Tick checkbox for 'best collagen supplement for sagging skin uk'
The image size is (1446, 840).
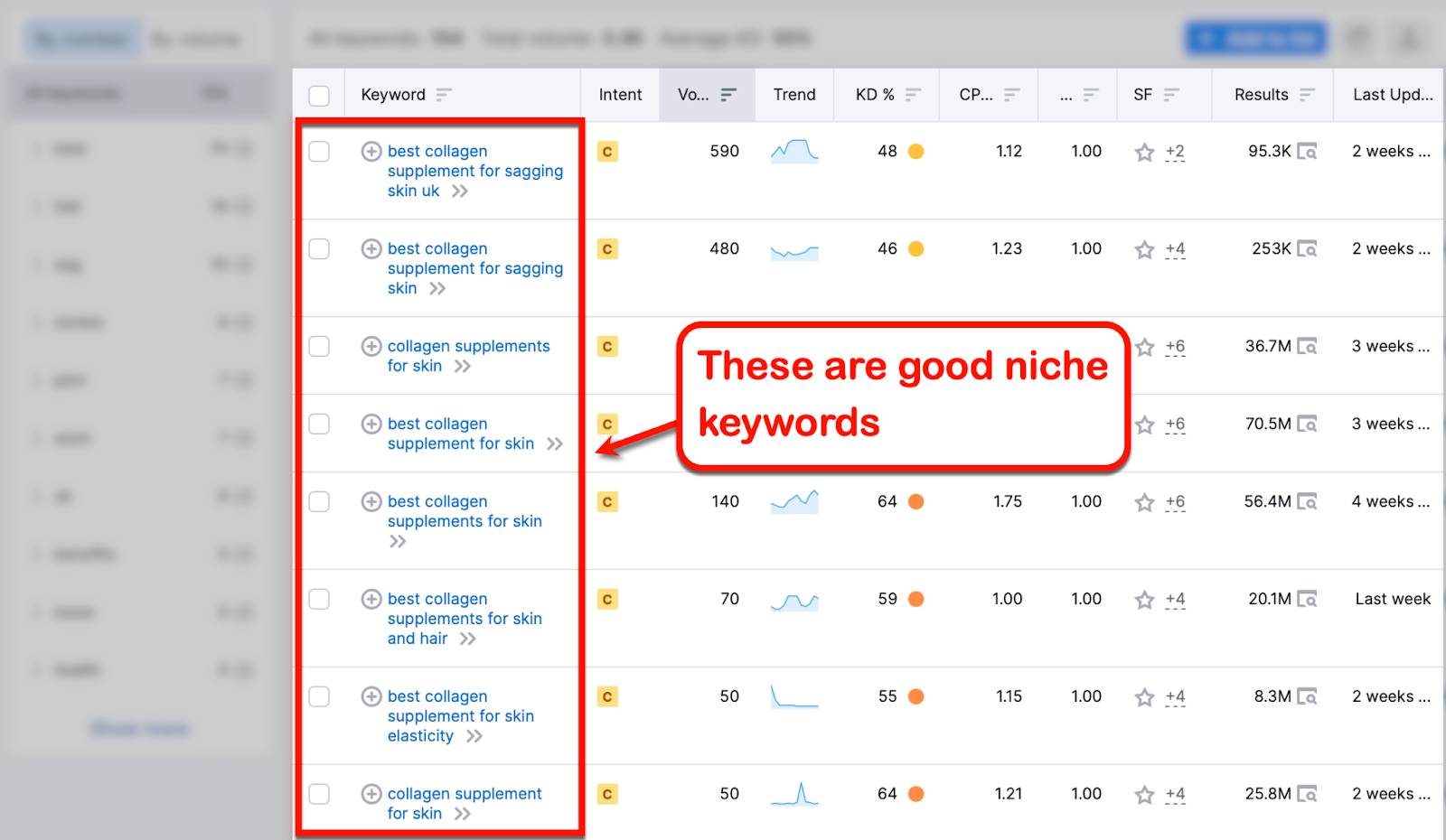pos(319,152)
